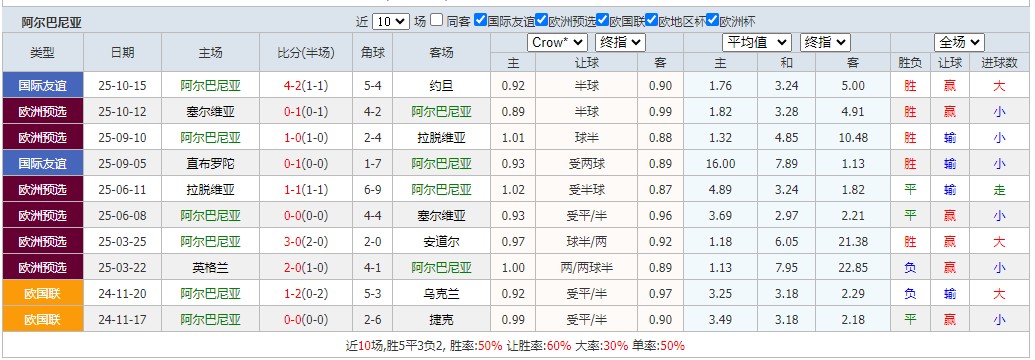Open the 拉脱维亚 away team link on 25-09-10
The height and width of the screenshot is (360, 1035).
[x=442, y=138]
